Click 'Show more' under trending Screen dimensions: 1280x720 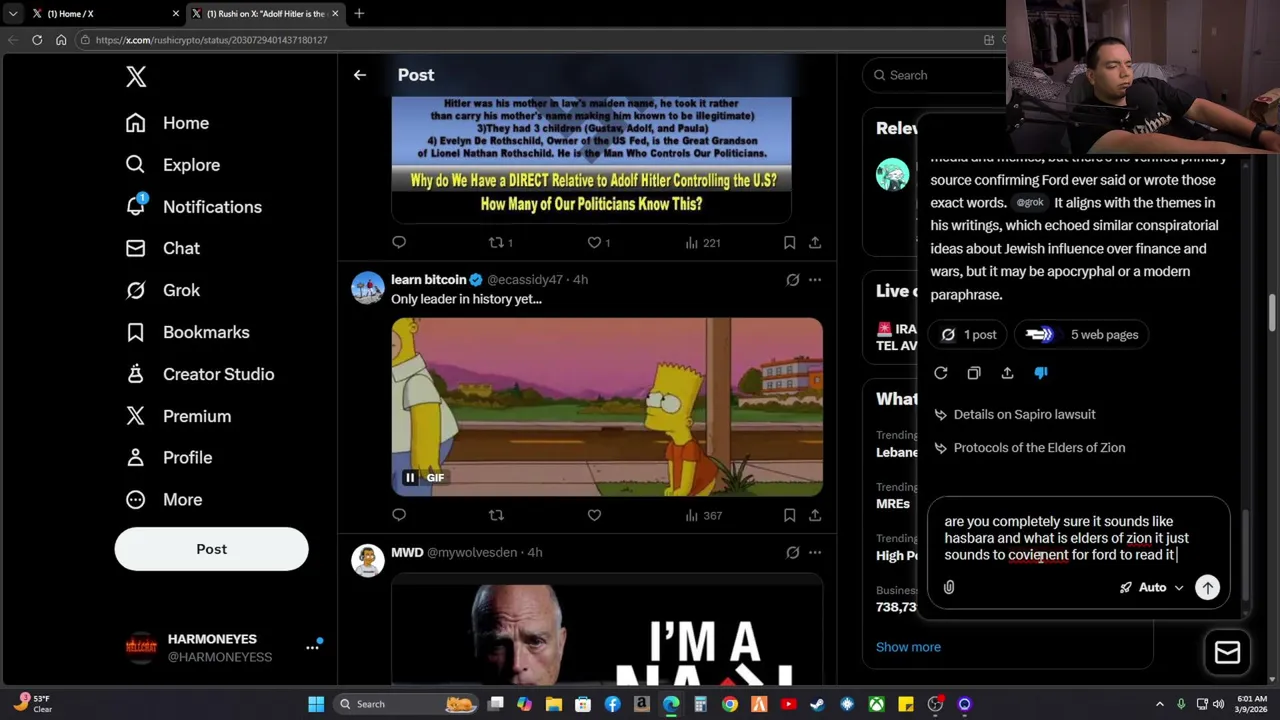(908, 647)
